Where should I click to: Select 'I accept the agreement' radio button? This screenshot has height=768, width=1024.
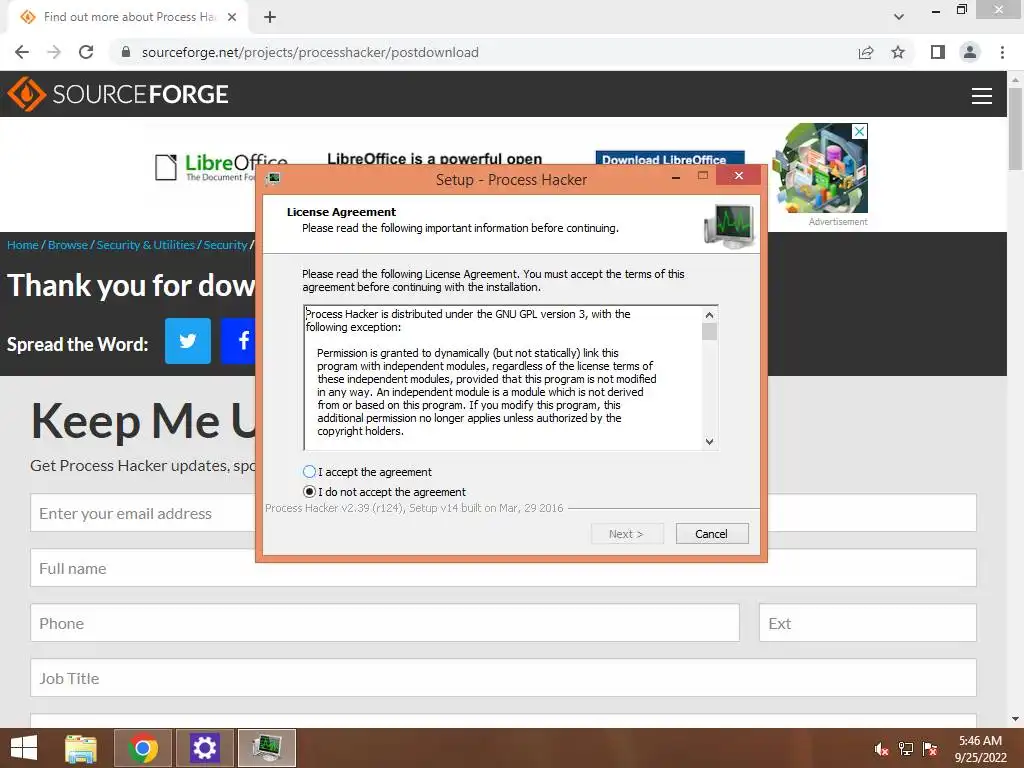tap(310, 472)
